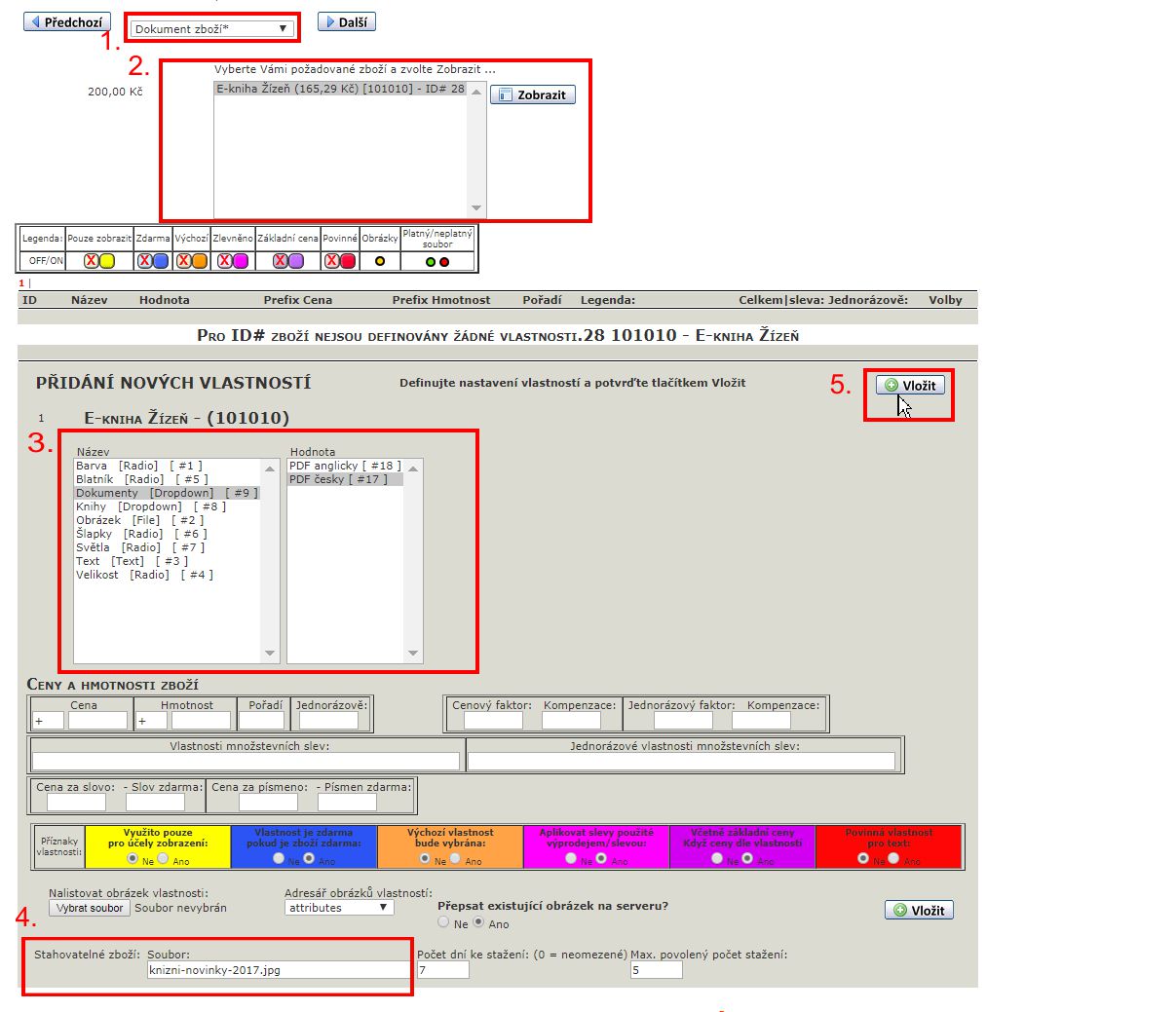The width and height of the screenshot is (1176, 1012).
Task: Click the magenta 'Zlevněno' ON legend icon
Action: tap(240, 261)
